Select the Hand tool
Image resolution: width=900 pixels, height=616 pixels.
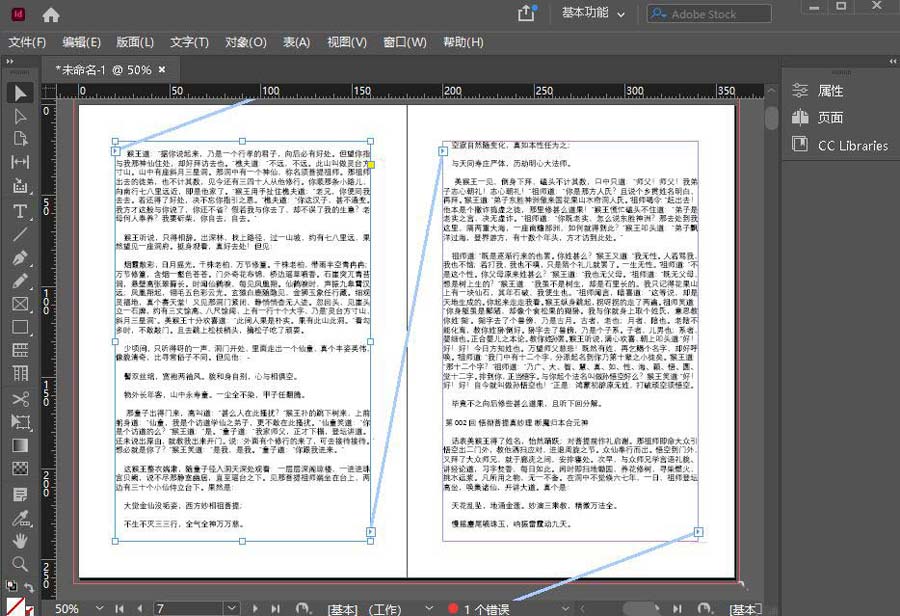[20, 541]
